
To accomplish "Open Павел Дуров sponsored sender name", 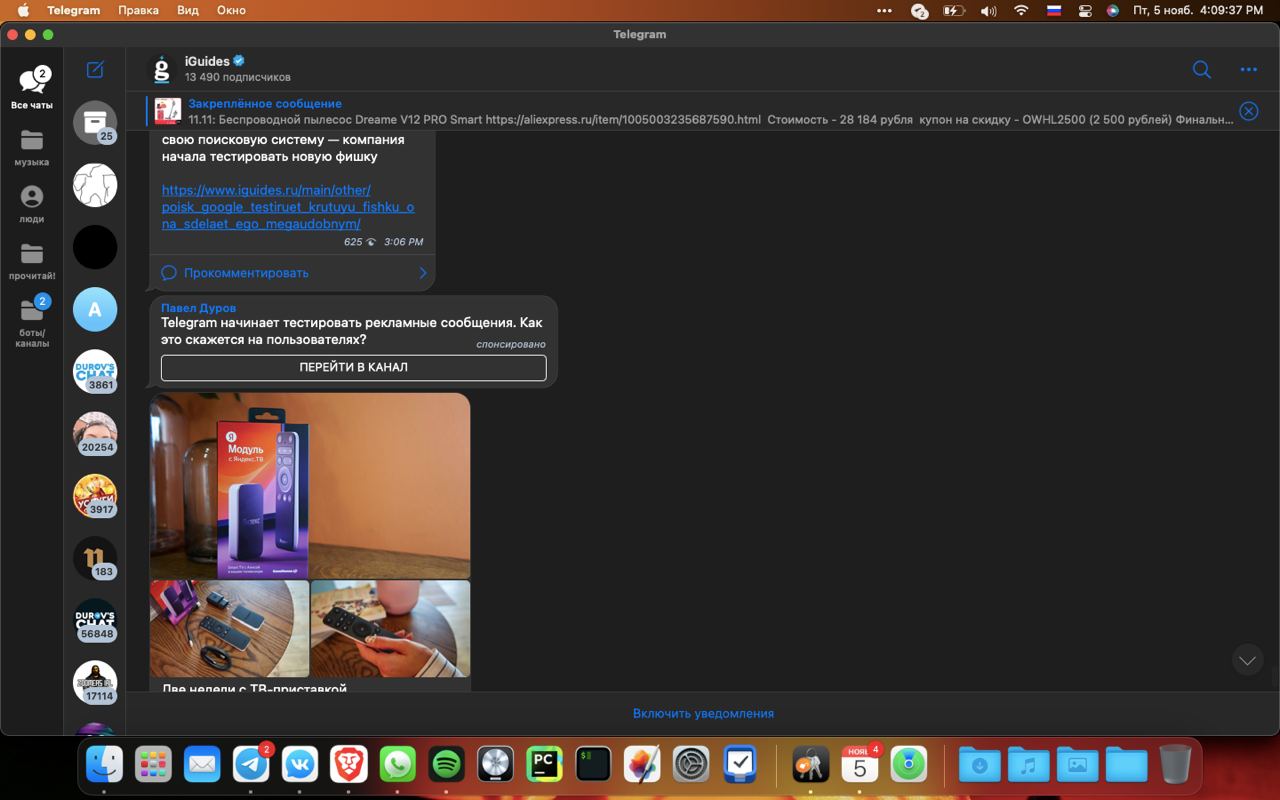I will (x=199, y=308).
